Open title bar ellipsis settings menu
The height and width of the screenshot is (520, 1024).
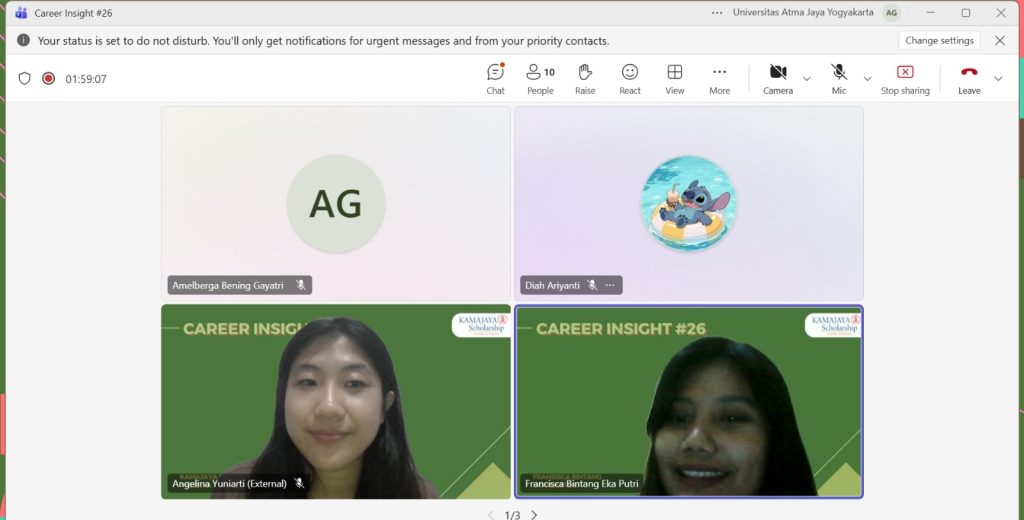(x=716, y=13)
